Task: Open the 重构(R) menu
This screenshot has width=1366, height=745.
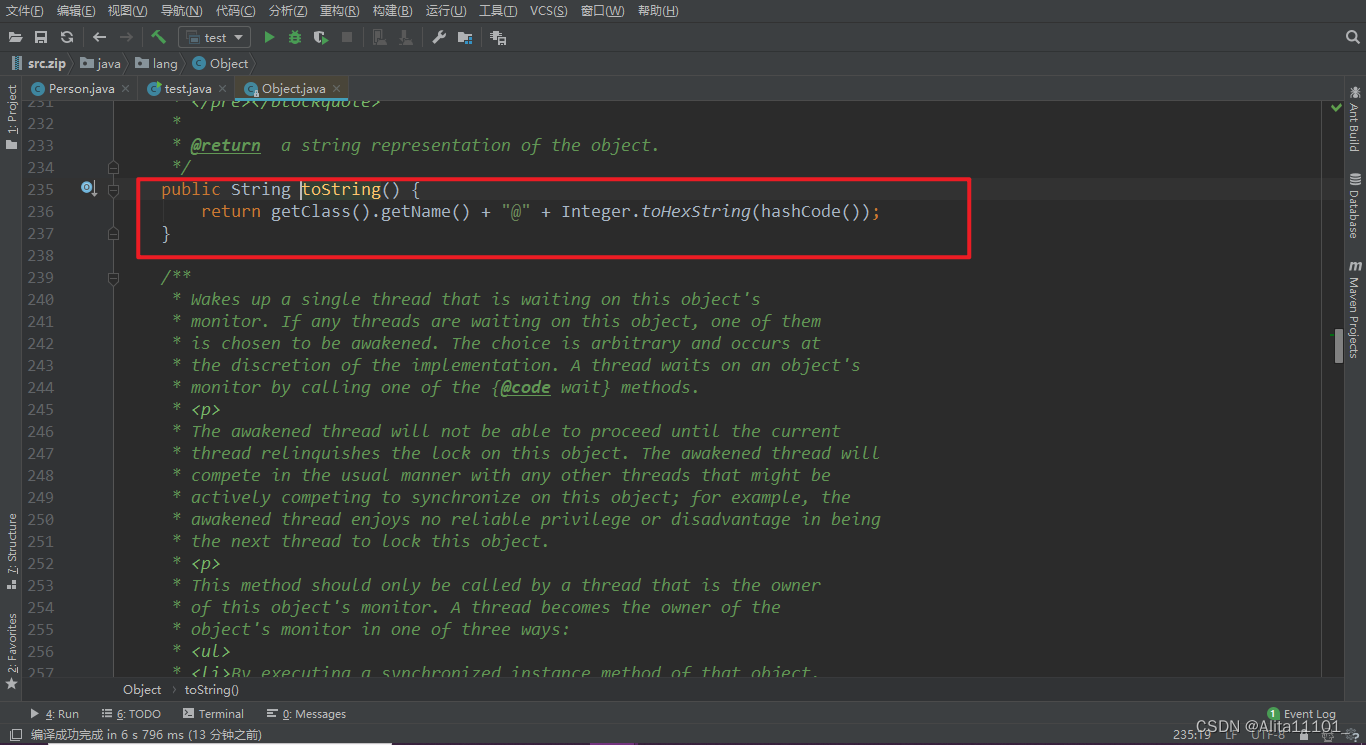Action: pos(339,10)
